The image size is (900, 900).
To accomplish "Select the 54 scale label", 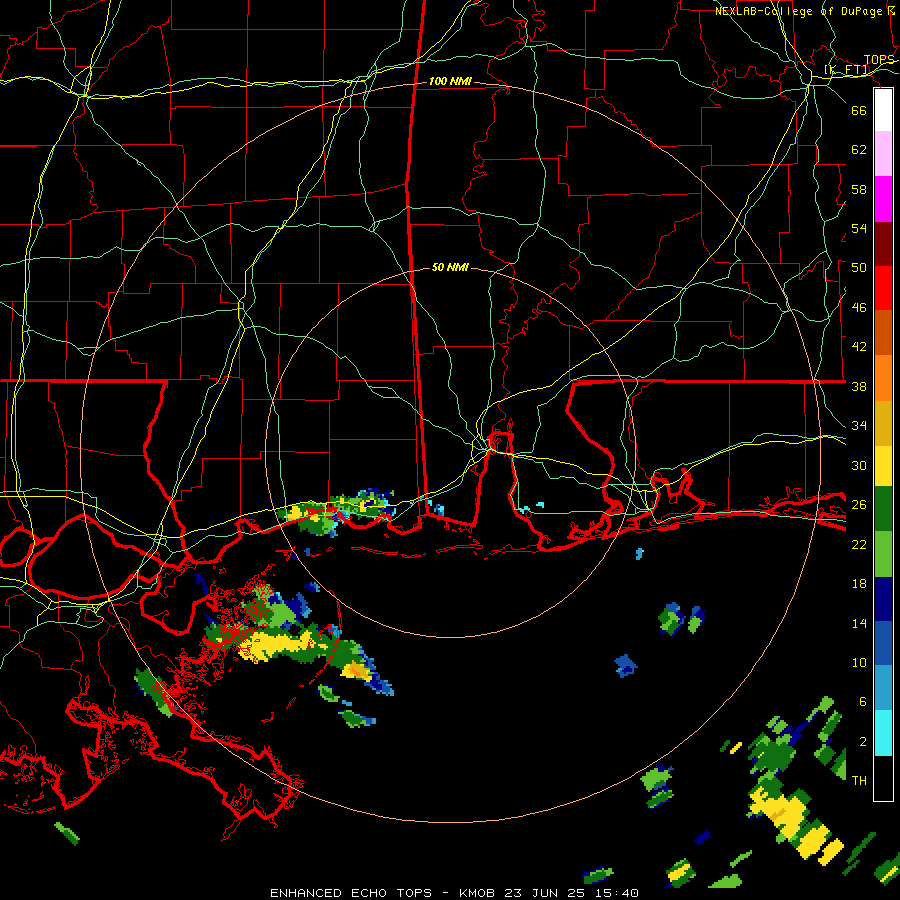I will coord(859,228).
